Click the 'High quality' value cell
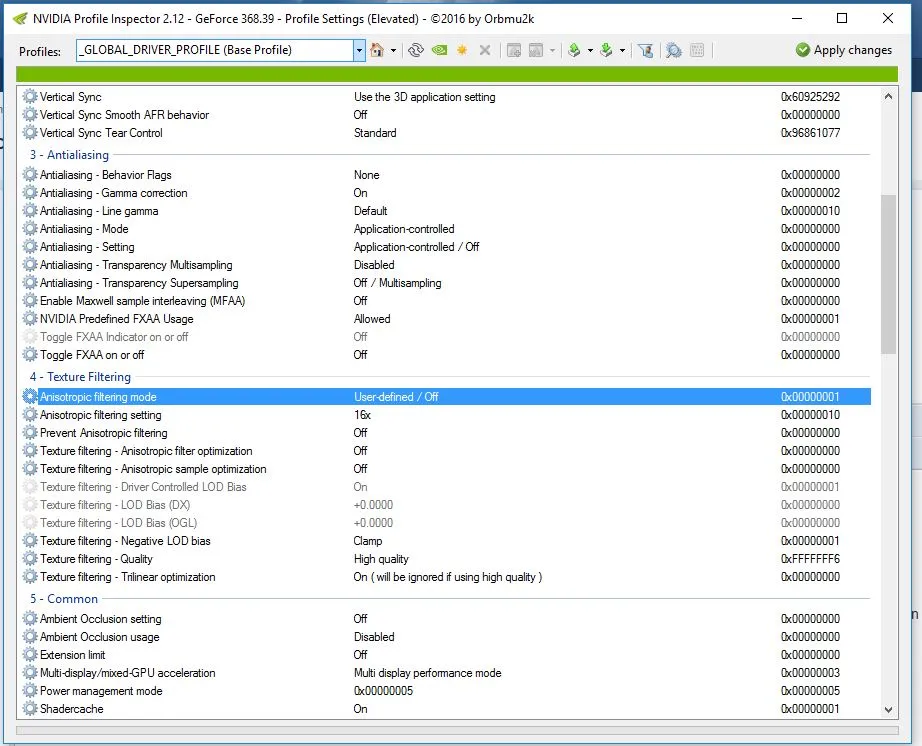 (x=381, y=559)
